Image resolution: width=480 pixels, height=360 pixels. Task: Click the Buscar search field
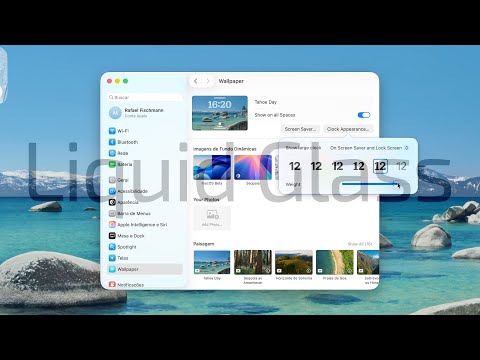click(x=145, y=97)
